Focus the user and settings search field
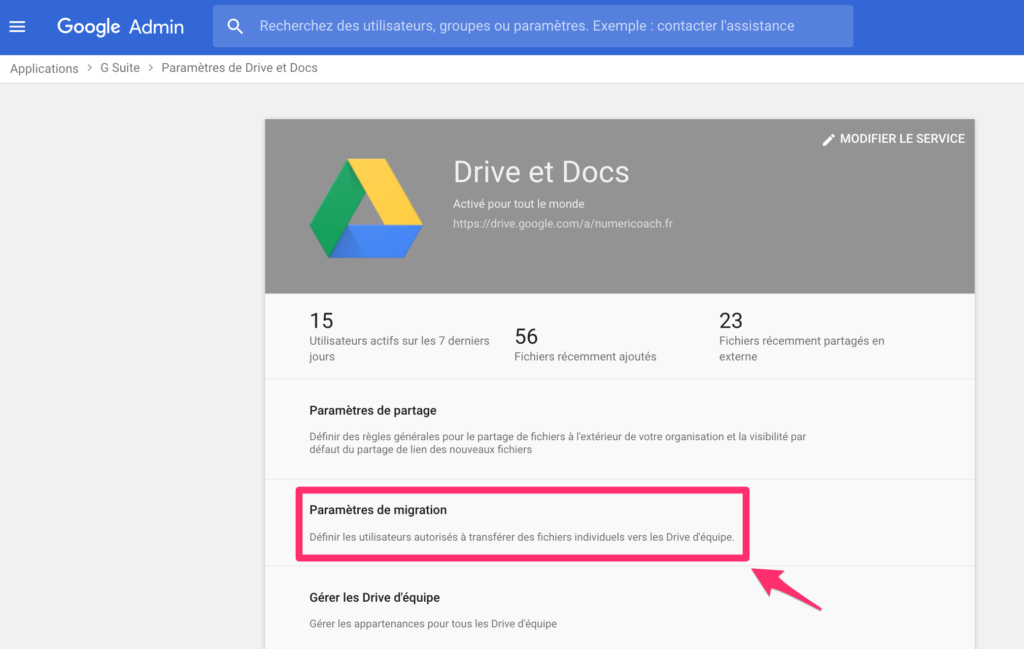The width and height of the screenshot is (1024, 649). pos(532,26)
